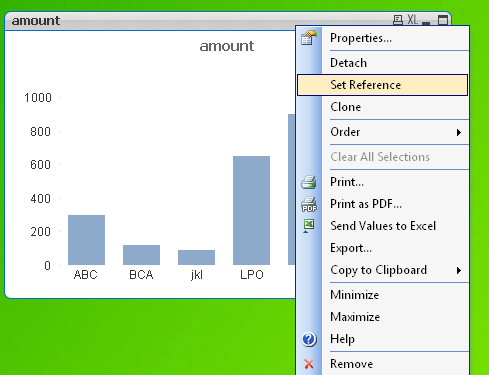Open the Order submenu

382,132
